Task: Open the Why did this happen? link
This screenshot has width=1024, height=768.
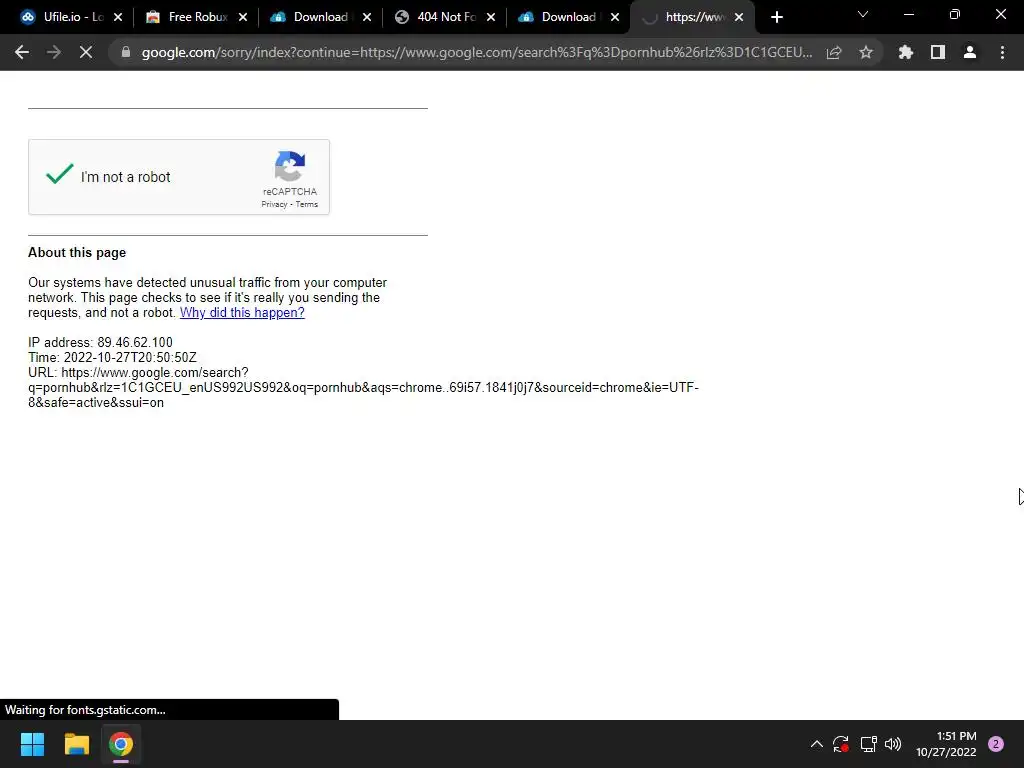Action: pyautogui.click(x=242, y=312)
